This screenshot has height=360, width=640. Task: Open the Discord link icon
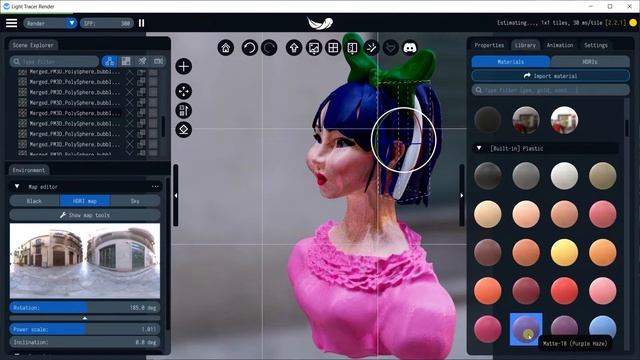coord(410,48)
